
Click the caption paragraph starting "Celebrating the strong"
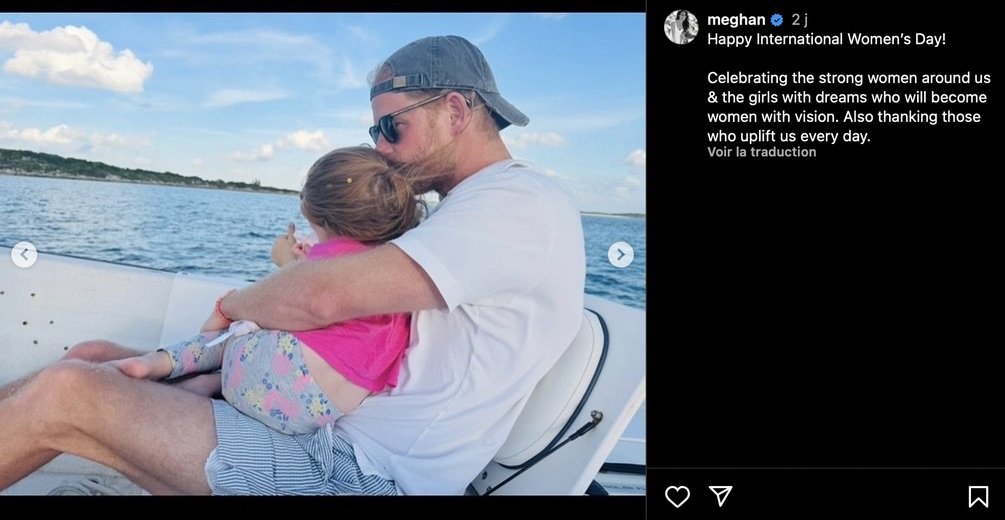coord(849,107)
